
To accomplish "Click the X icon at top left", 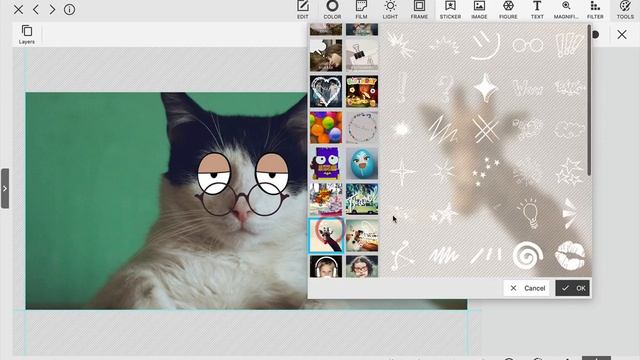I will [18, 9].
